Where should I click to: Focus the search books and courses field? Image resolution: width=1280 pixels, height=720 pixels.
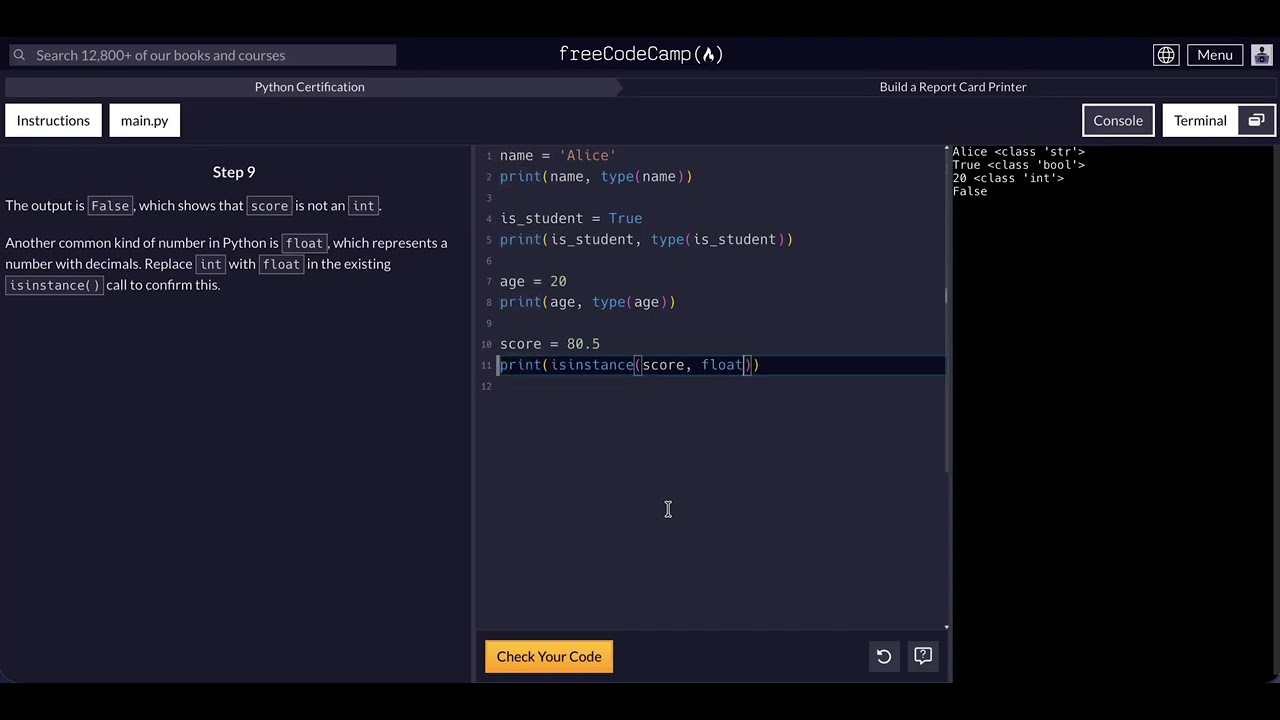click(201, 55)
